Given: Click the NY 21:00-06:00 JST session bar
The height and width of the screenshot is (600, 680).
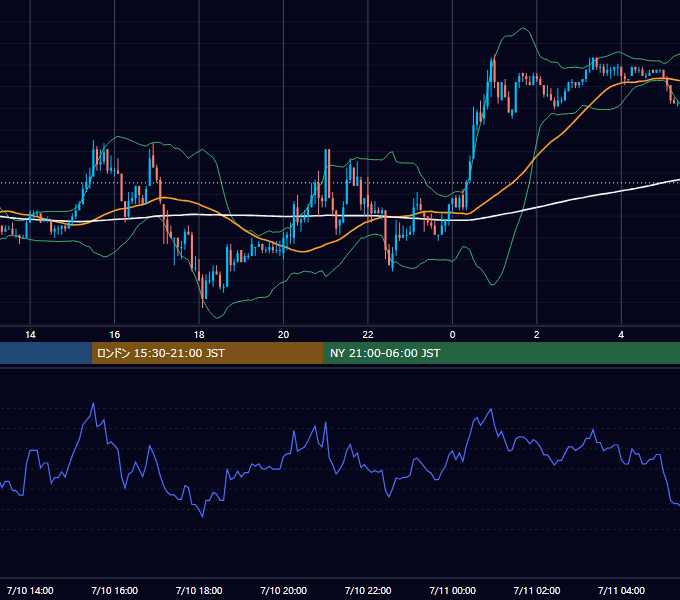Looking at the screenshot, I should pyautogui.click(x=502, y=353).
